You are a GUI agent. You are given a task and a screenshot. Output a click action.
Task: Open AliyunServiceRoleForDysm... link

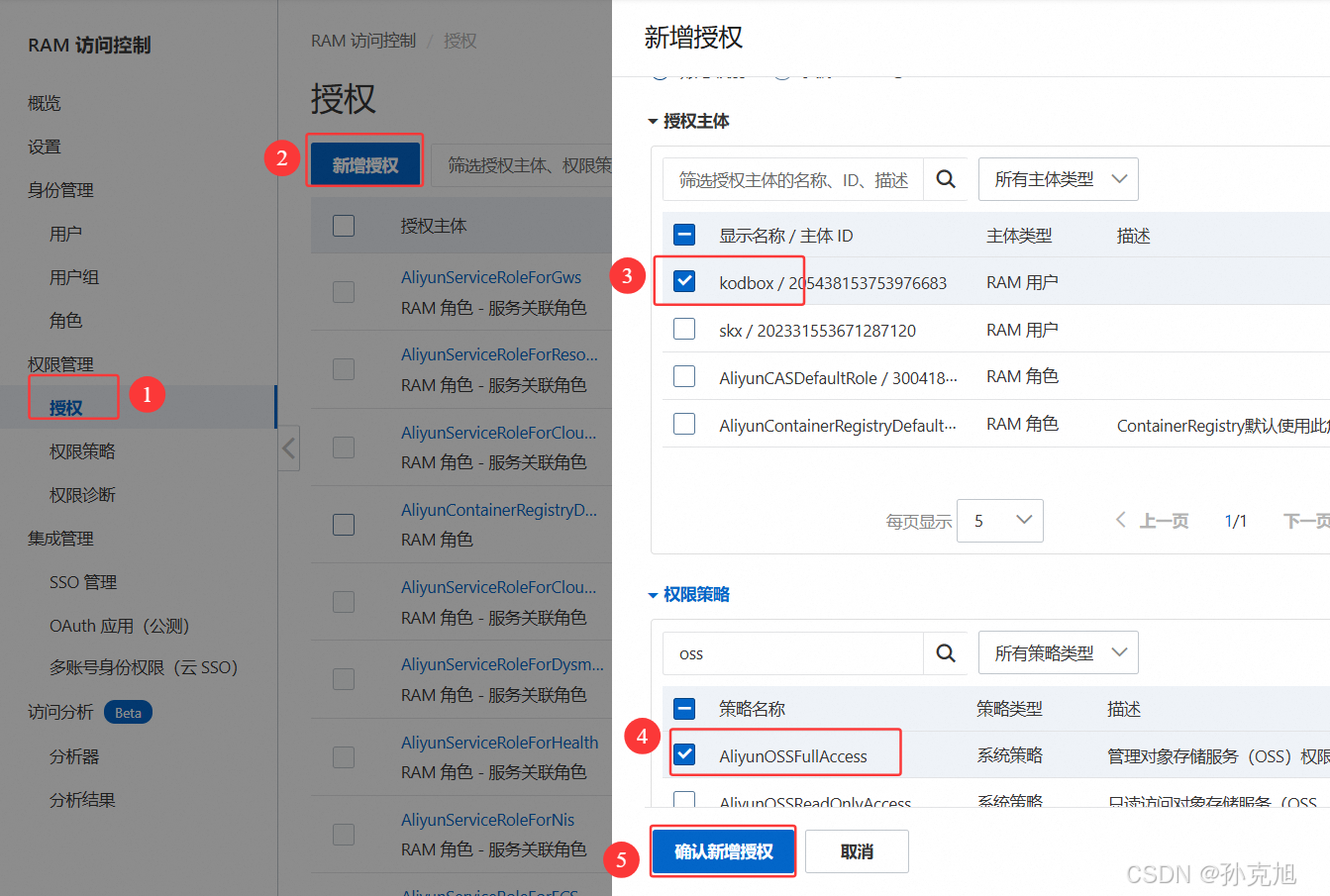pos(502,664)
